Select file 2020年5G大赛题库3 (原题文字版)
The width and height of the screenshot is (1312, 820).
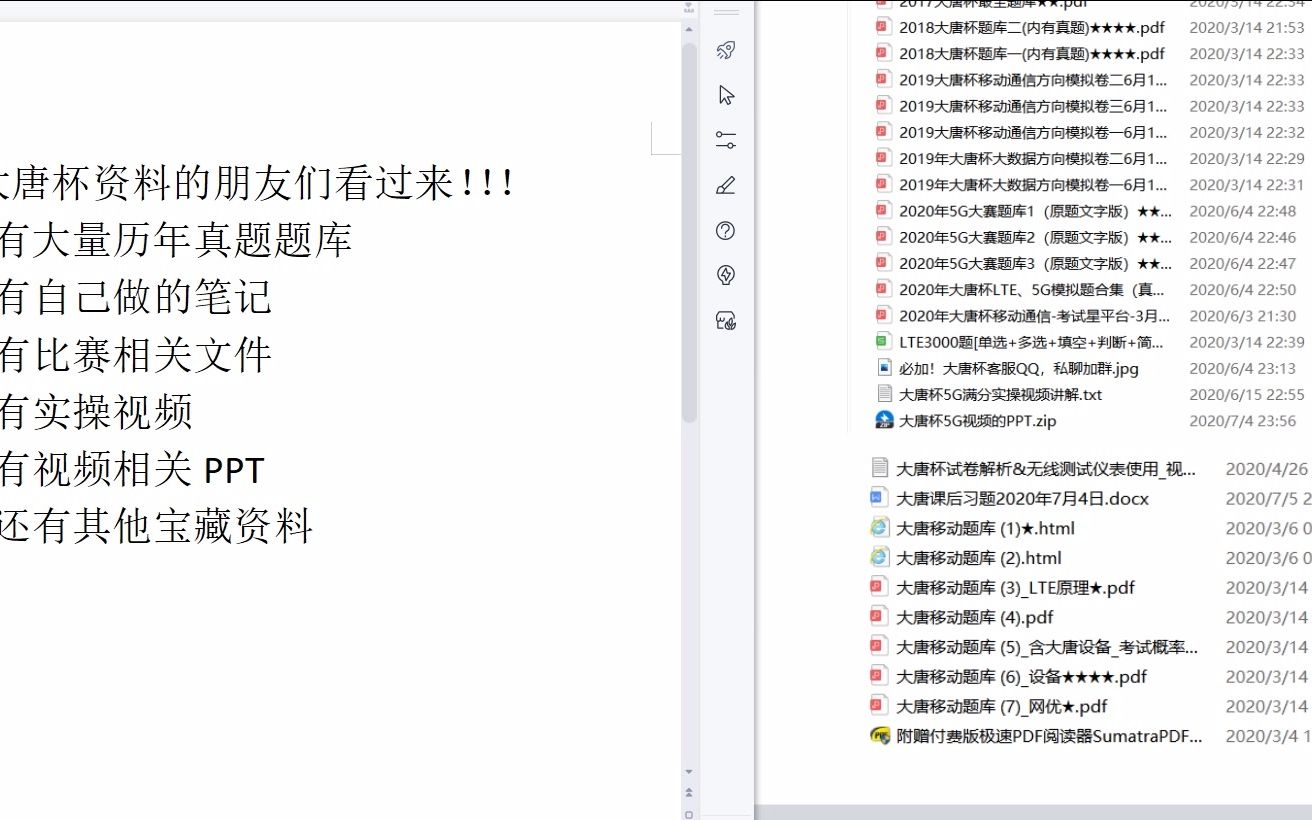click(1035, 263)
